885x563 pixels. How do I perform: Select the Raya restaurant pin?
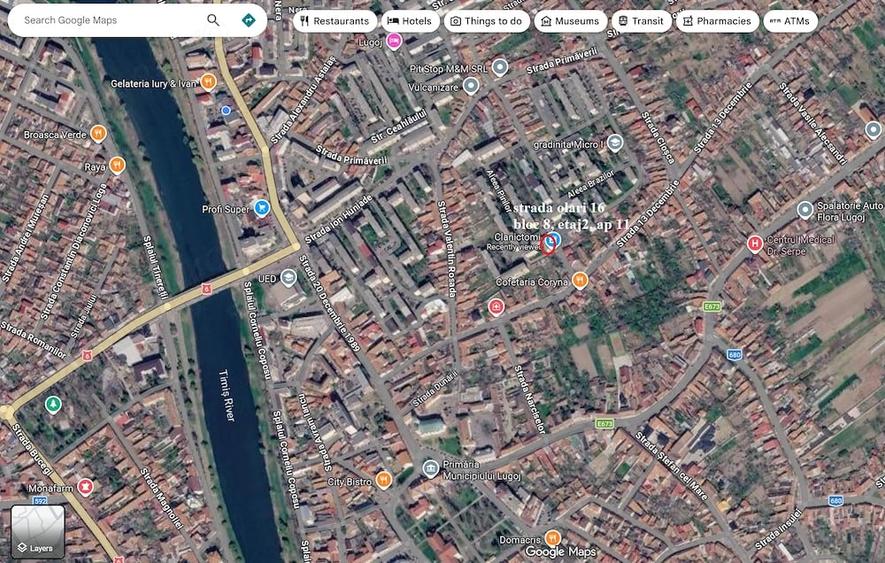click(x=117, y=165)
